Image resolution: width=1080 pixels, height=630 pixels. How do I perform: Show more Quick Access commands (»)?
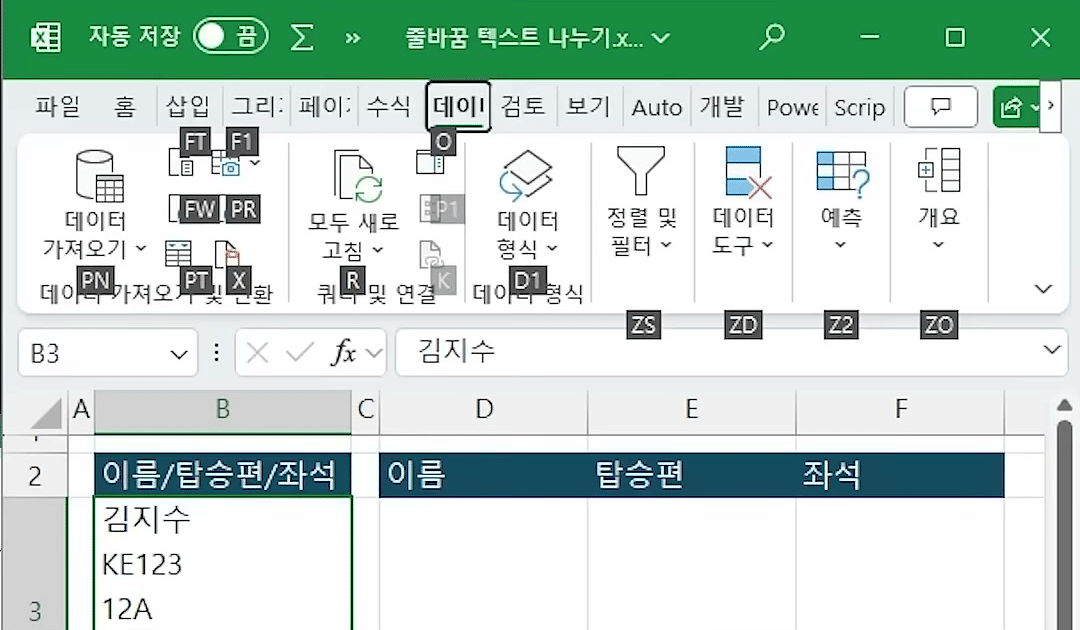pos(353,38)
